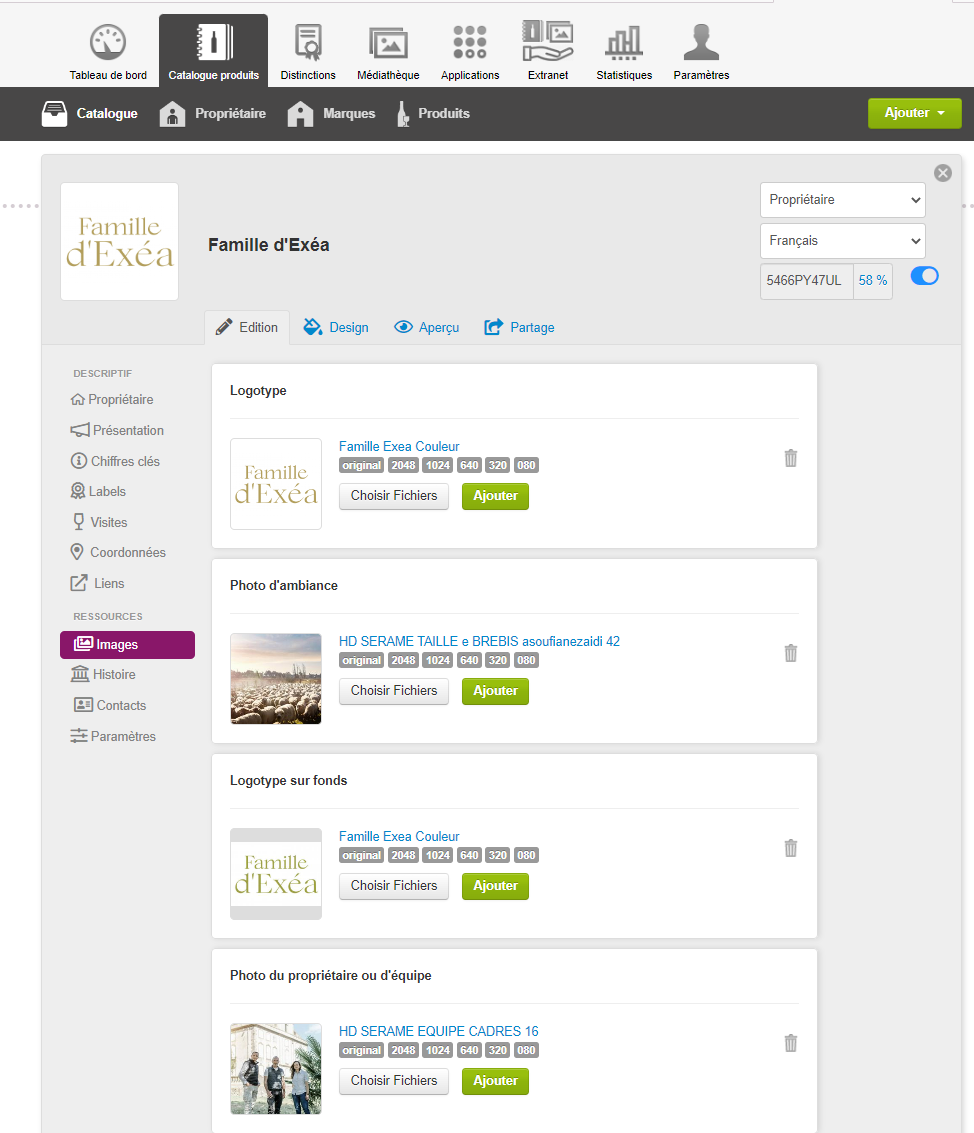This screenshot has height=1133, width=974.
Task: Open Présentation in the sidebar
Action: 117,430
